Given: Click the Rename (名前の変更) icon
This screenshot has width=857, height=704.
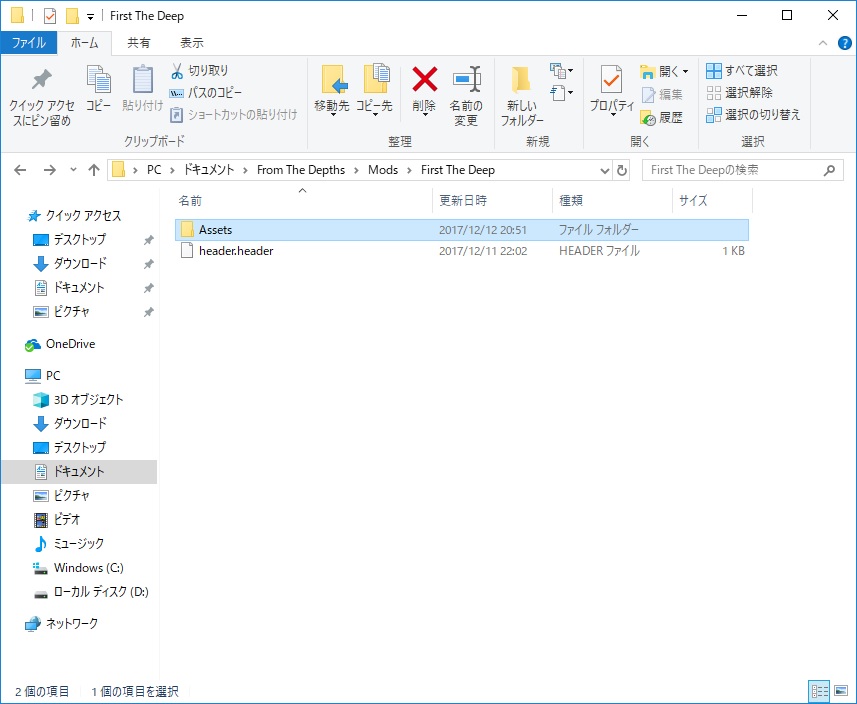Looking at the screenshot, I should click(465, 80).
